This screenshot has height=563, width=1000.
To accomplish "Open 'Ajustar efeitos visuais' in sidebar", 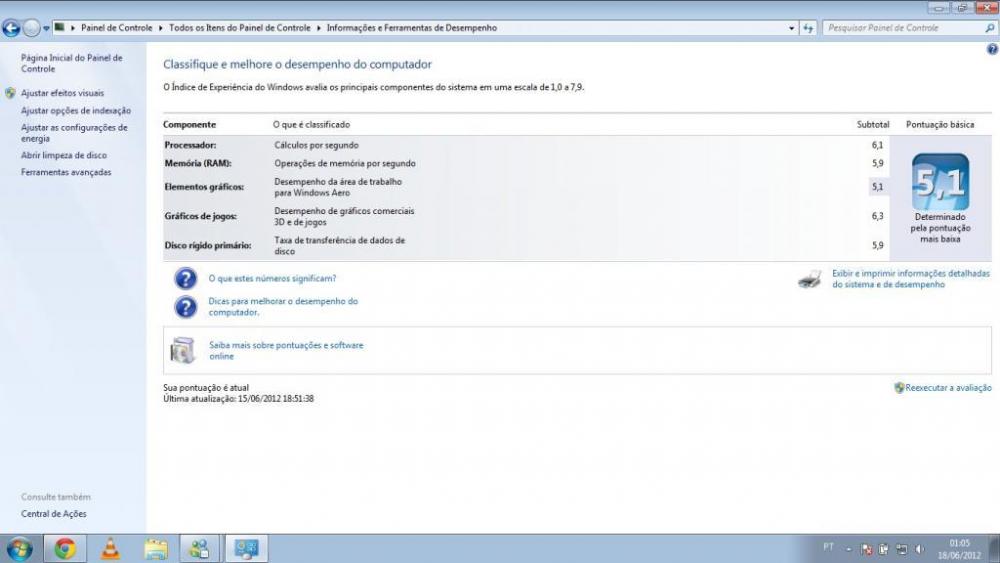I will point(62,93).
